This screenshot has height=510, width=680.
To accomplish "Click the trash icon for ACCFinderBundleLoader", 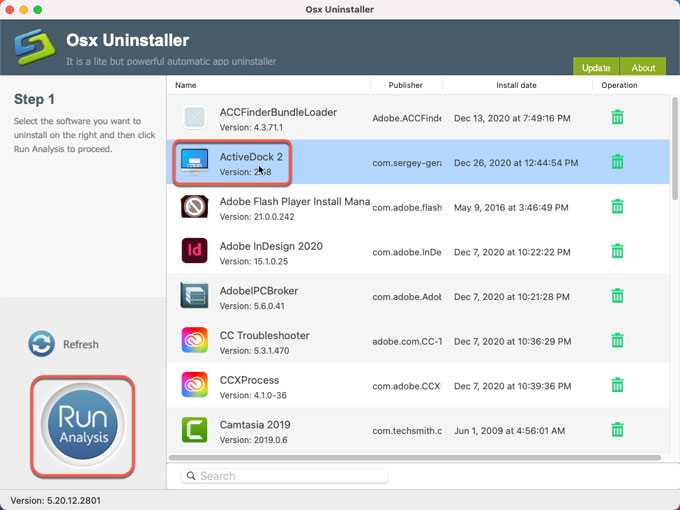I will [617, 117].
